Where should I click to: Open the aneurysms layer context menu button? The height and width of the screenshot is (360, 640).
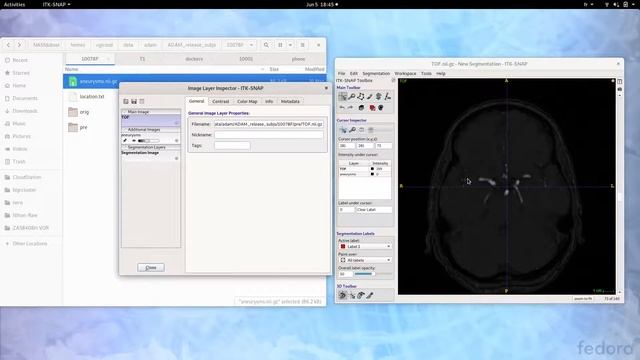[177, 141]
